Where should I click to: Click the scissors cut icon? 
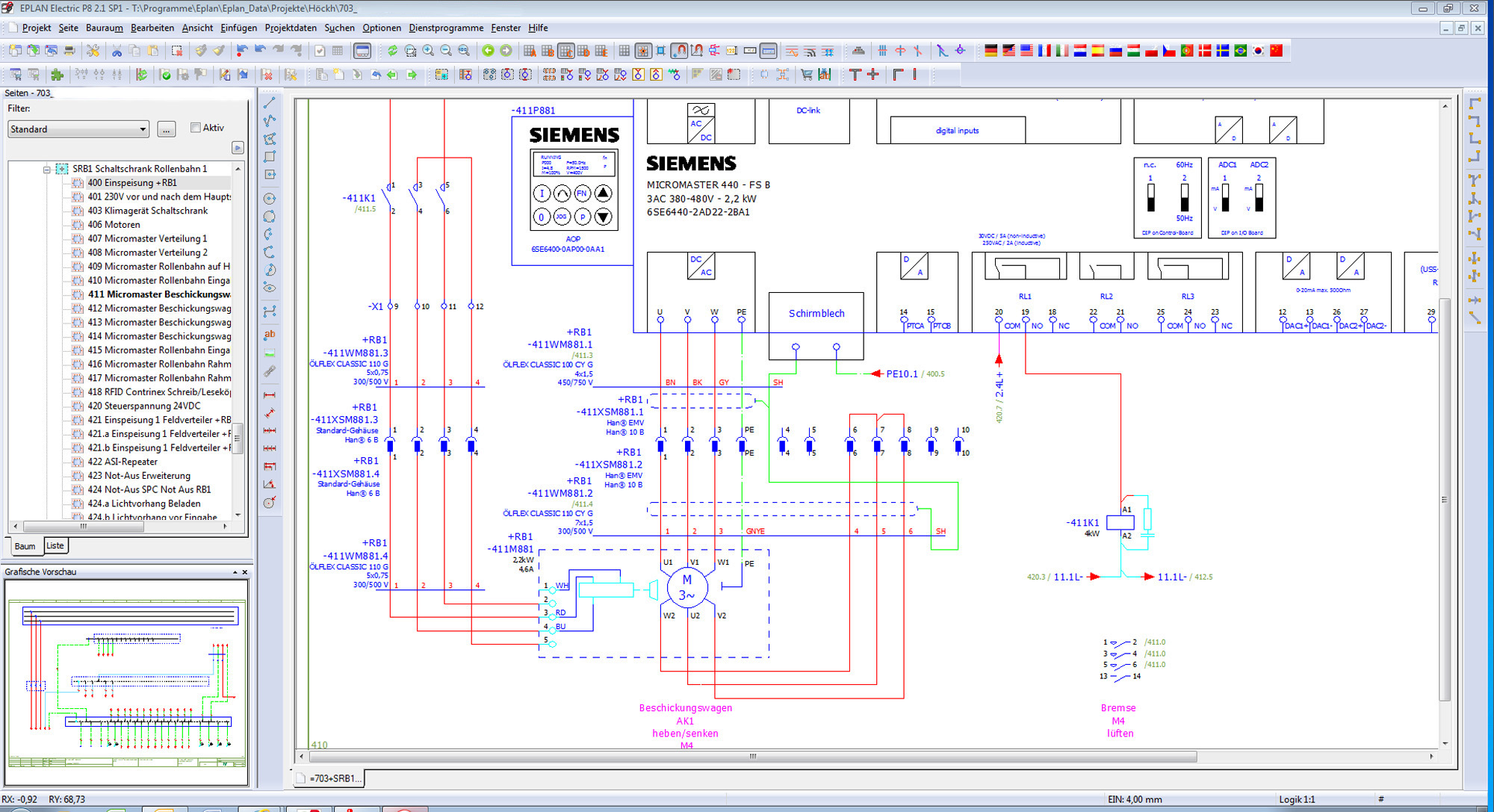click(x=117, y=51)
